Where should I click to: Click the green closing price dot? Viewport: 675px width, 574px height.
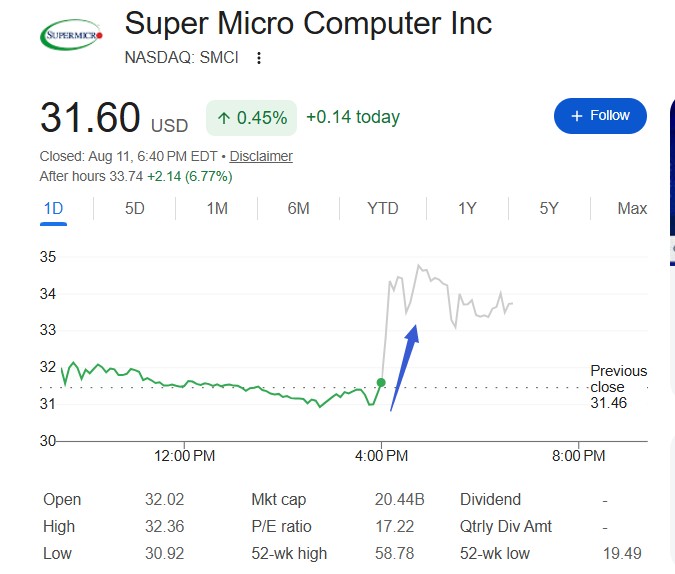pos(381,382)
